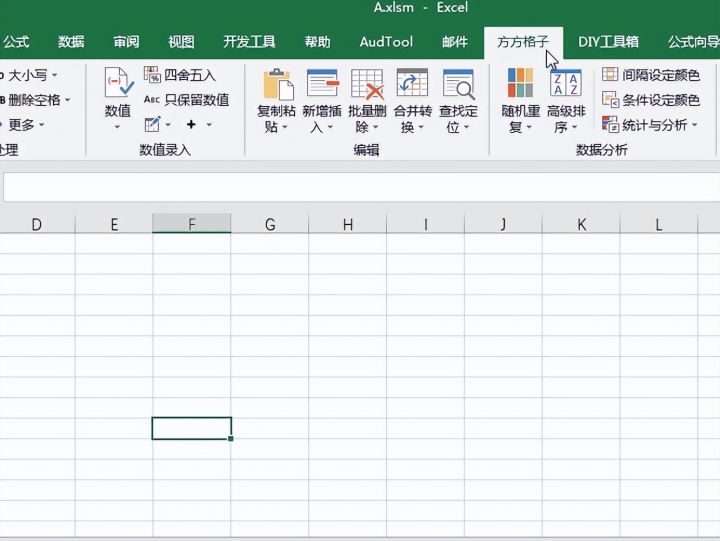720x541 pixels.
Task: Click the 查找定位 magnifier icon
Action: 458,84
